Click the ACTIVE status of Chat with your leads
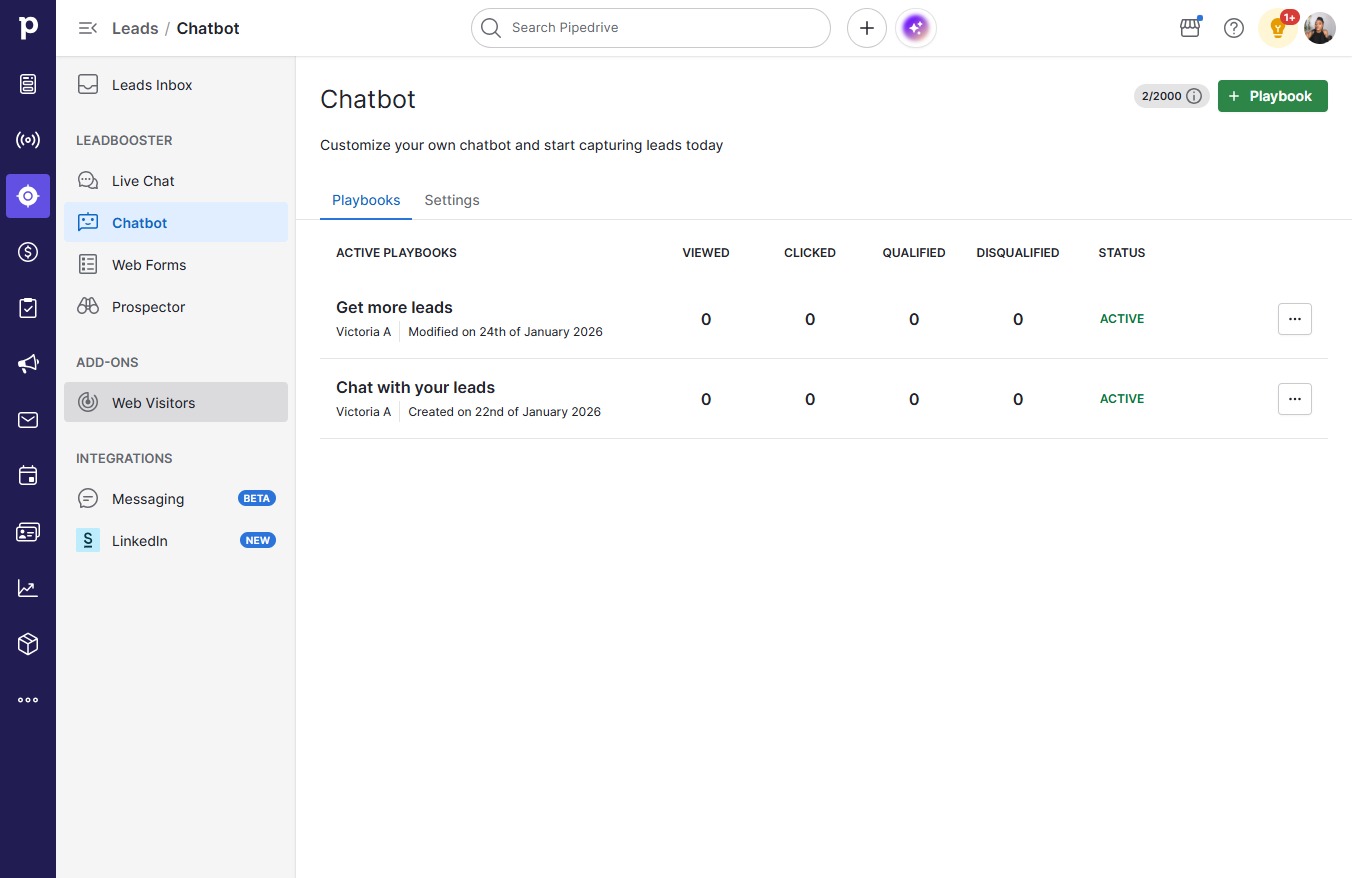Image resolution: width=1352 pixels, height=878 pixels. tap(1122, 399)
